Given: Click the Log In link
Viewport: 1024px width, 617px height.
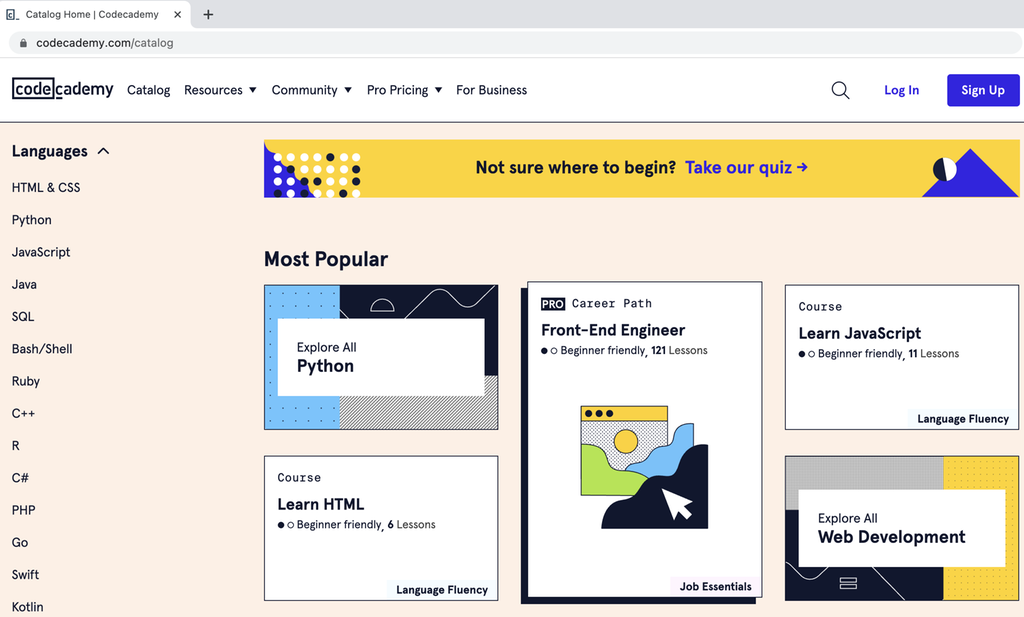Looking at the screenshot, I should (x=901, y=90).
